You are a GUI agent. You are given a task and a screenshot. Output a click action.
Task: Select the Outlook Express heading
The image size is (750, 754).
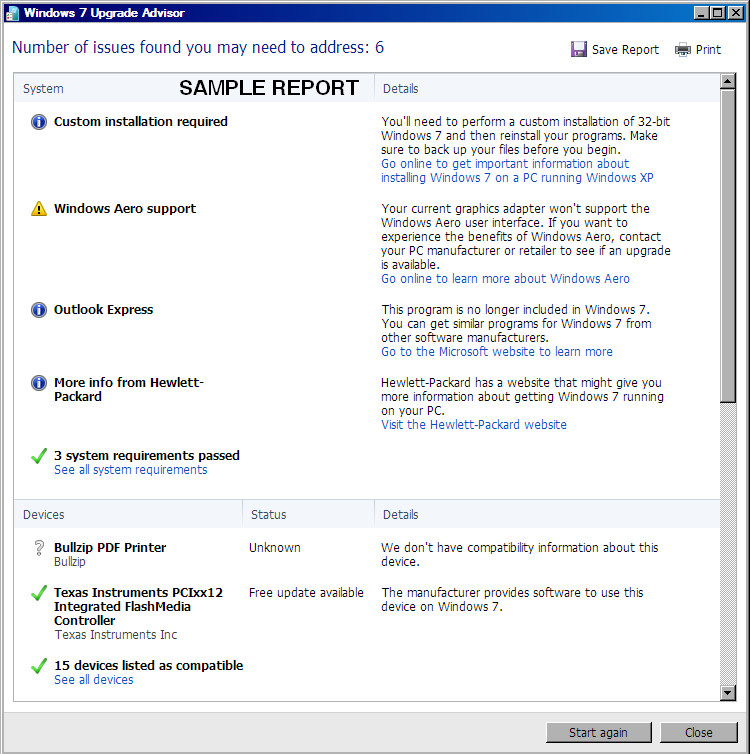coord(104,310)
